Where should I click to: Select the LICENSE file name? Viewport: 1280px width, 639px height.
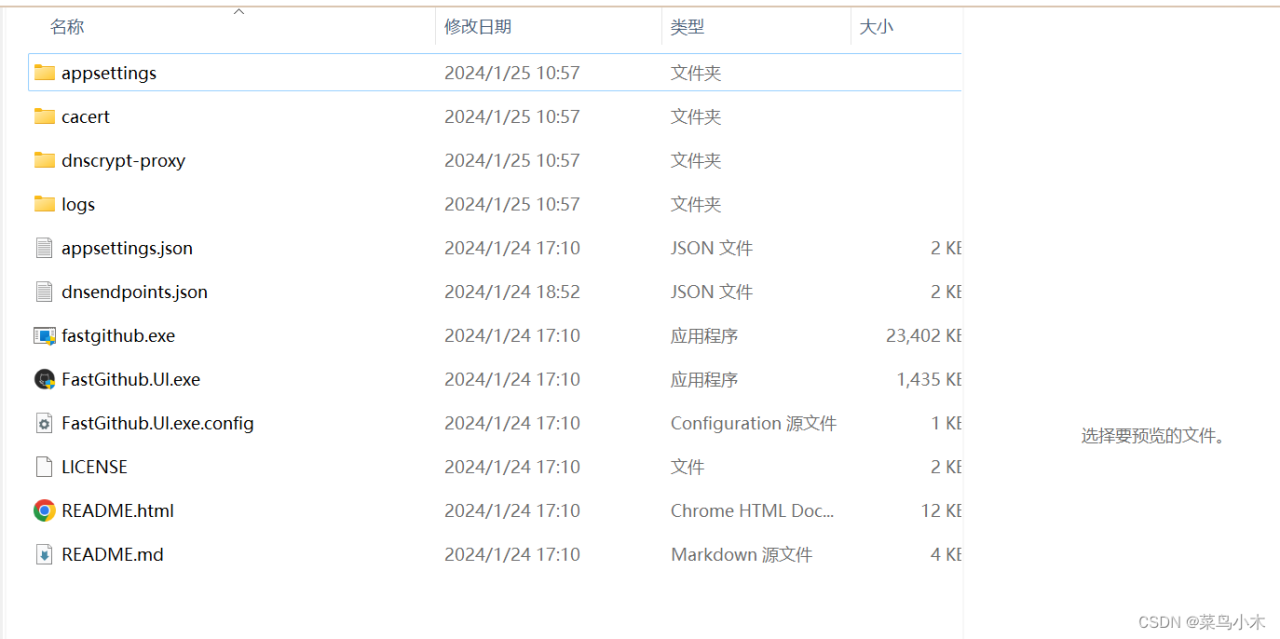(x=94, y=467)
